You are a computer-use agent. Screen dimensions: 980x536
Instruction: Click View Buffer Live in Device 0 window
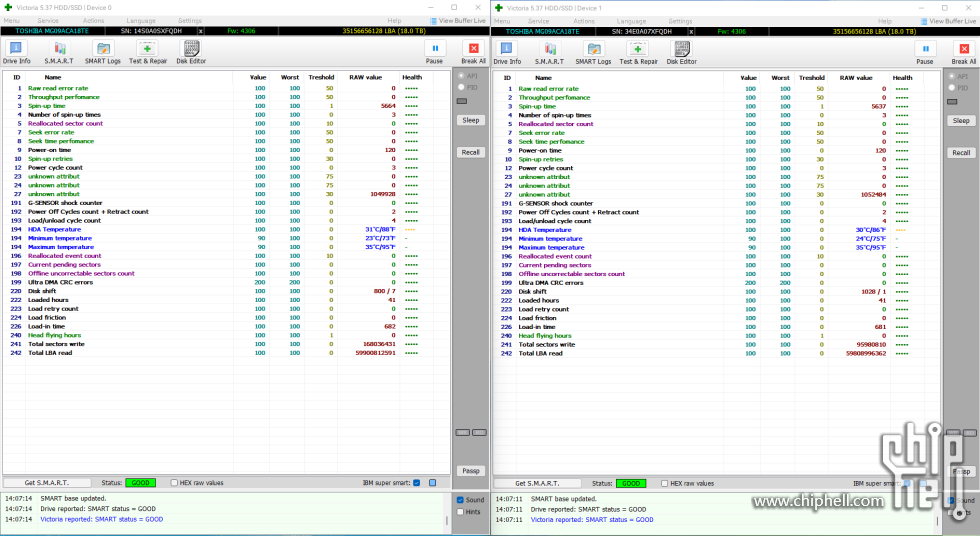pyautogui.click(x=458, y=21)
